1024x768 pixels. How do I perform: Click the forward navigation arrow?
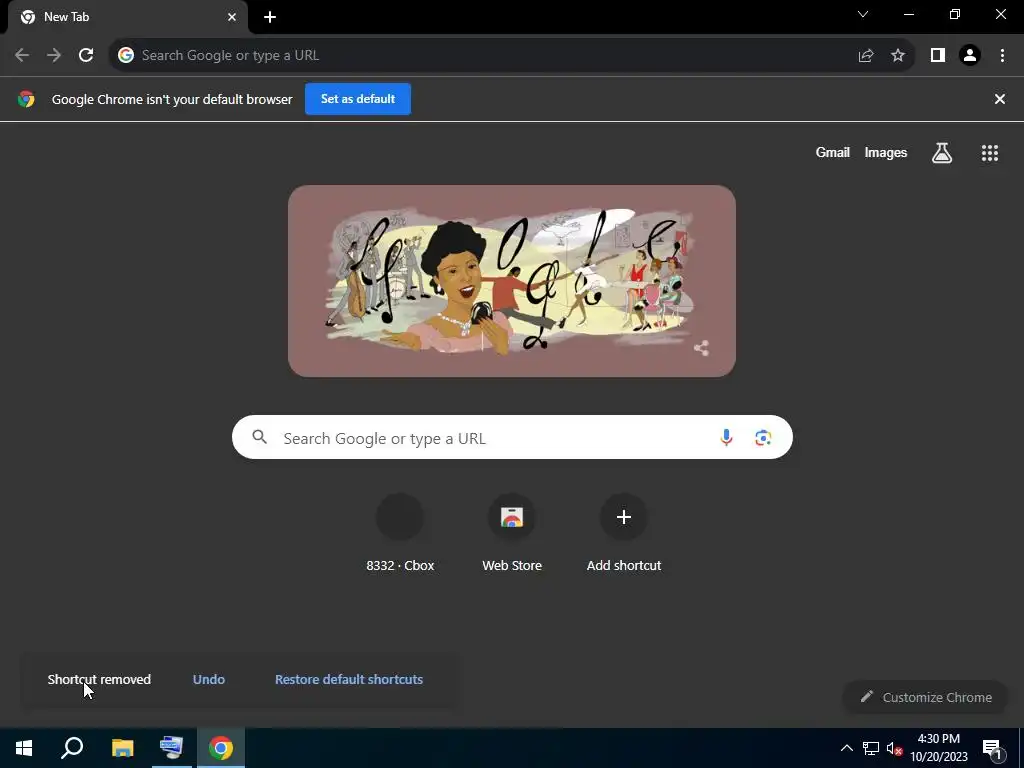pyautogui.click(x=54, y=56)
